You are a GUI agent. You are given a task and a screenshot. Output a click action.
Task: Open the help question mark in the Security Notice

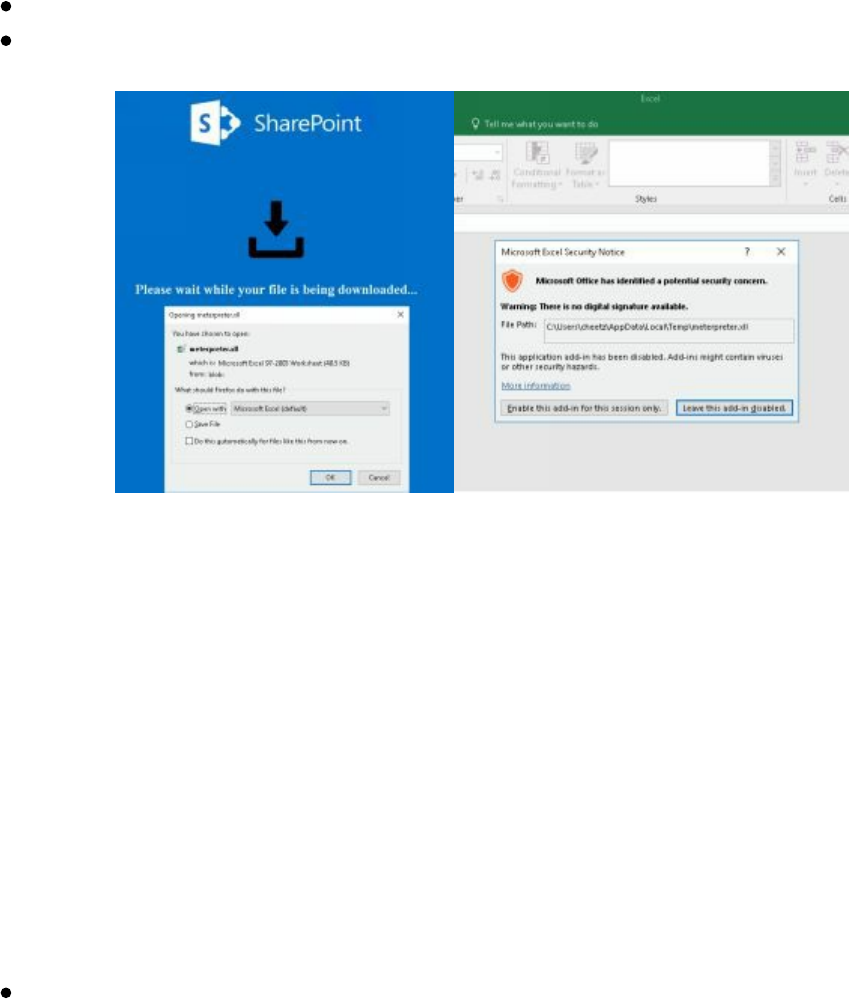coord(747,252)
